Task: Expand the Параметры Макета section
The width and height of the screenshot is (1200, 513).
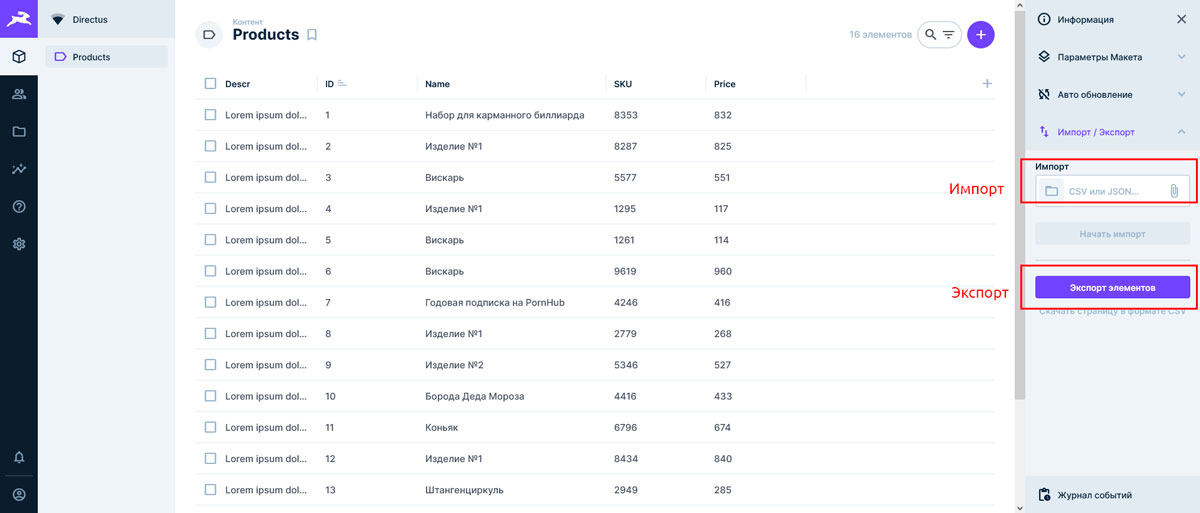Action: (x=1182, y=57)
